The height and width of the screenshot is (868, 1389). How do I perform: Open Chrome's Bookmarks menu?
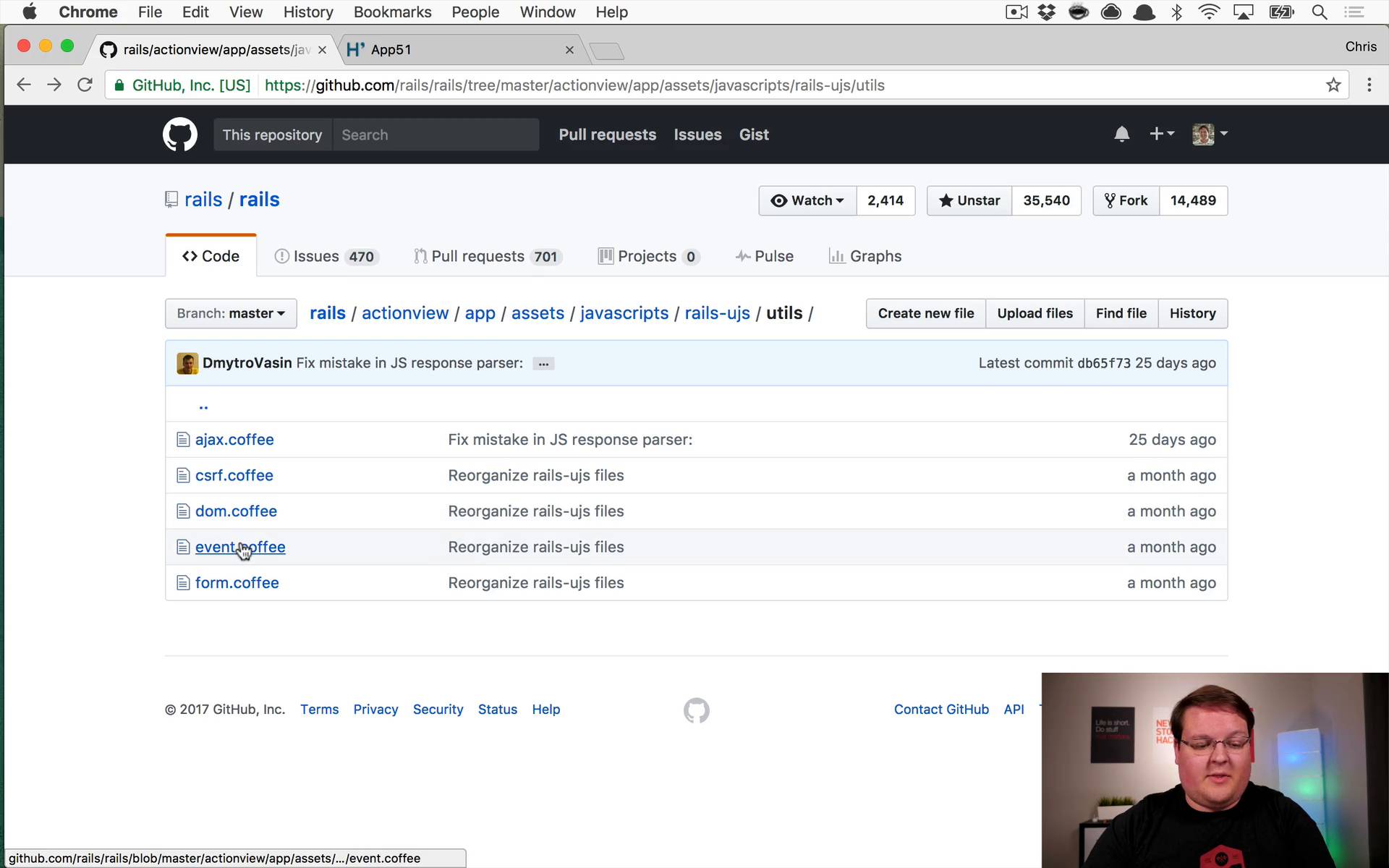[x=392, y=12]
